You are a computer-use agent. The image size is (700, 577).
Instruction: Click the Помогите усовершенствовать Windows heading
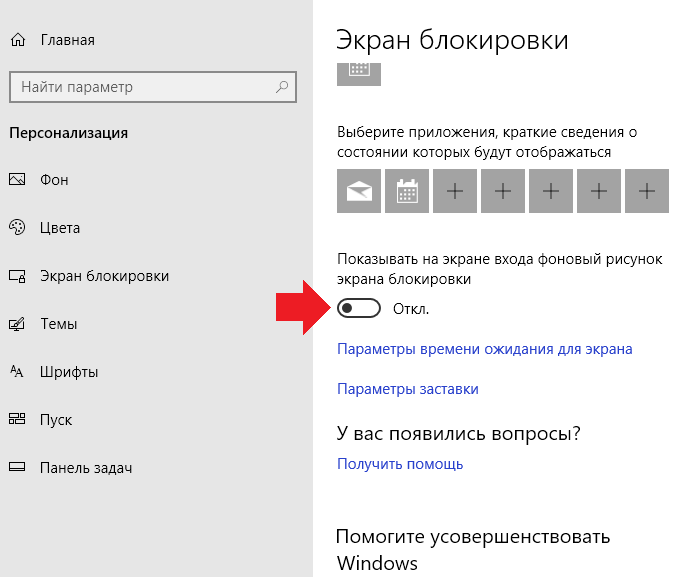[x=473, y=550]
